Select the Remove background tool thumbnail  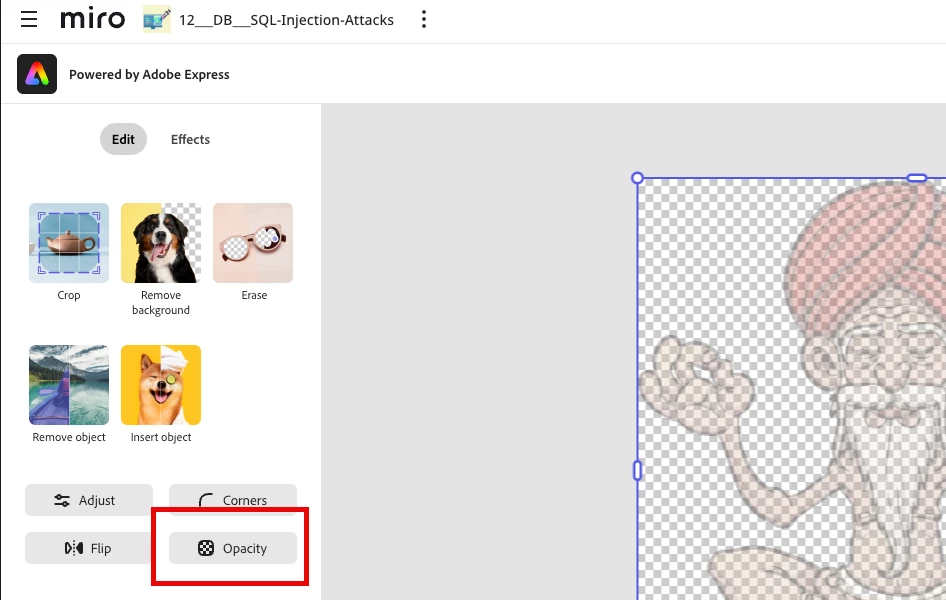pyautogui.click(x=161, y=243)
